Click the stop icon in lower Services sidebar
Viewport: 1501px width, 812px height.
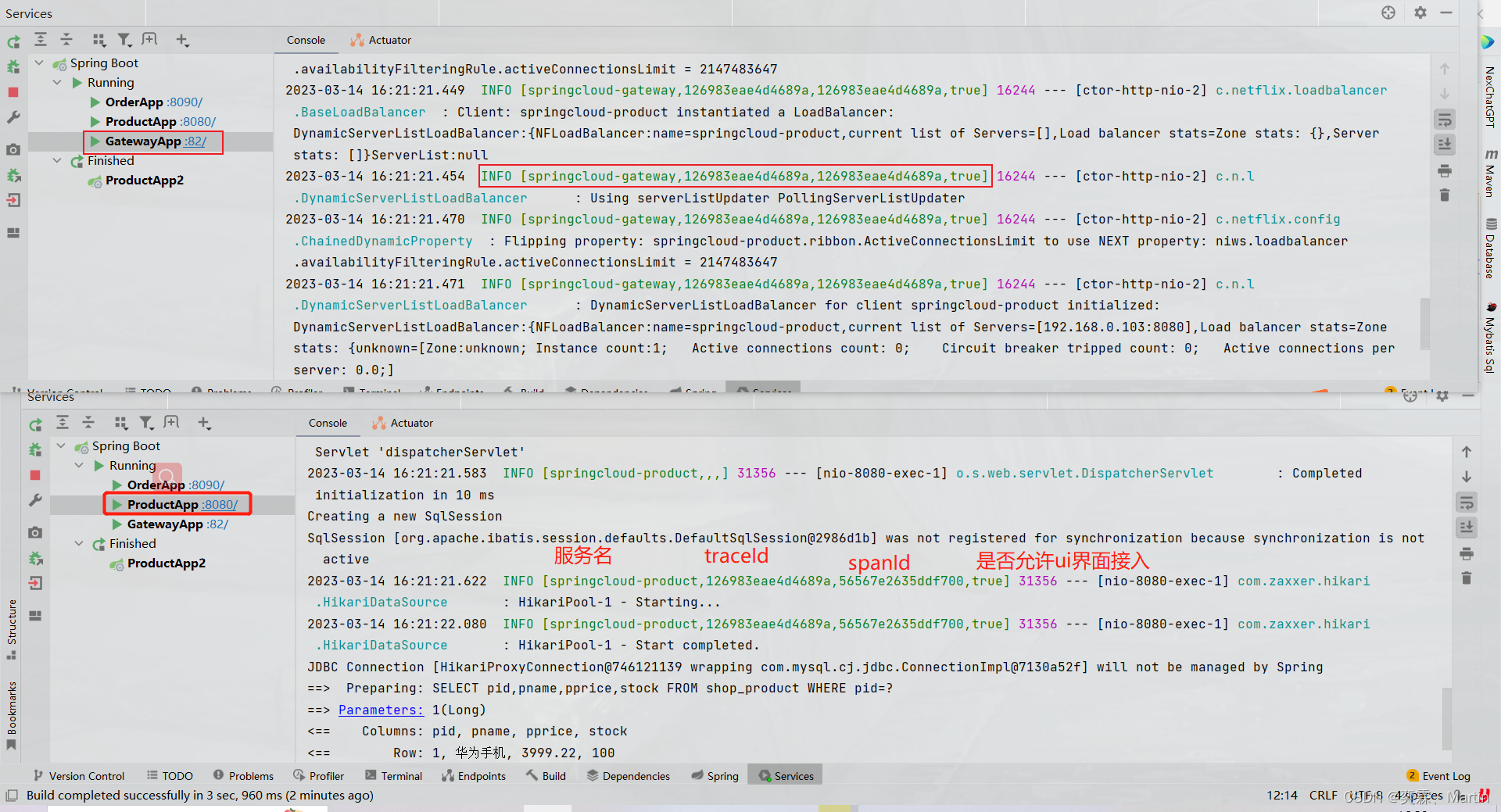[35, 475]
